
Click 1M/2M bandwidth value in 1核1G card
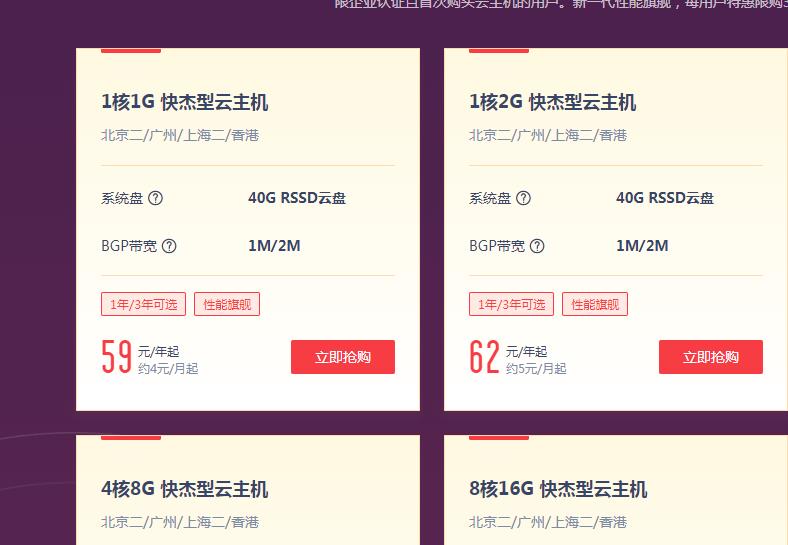[x=274, y=246]
